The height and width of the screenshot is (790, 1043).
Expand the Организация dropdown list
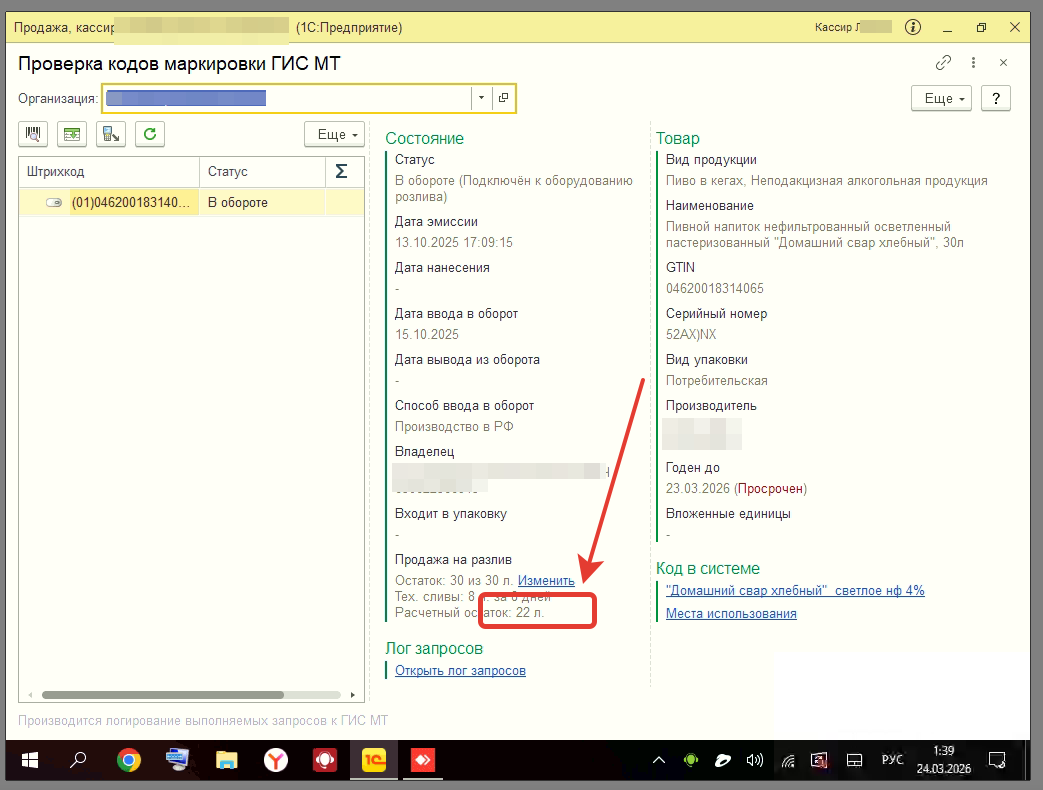point(481,98)
